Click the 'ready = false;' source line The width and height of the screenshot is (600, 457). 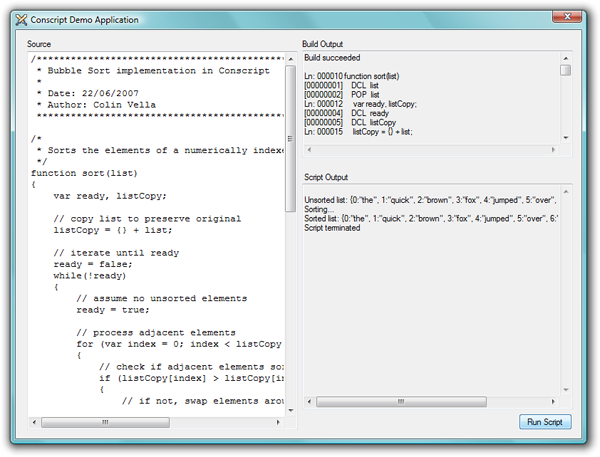(x=93, y=264)
